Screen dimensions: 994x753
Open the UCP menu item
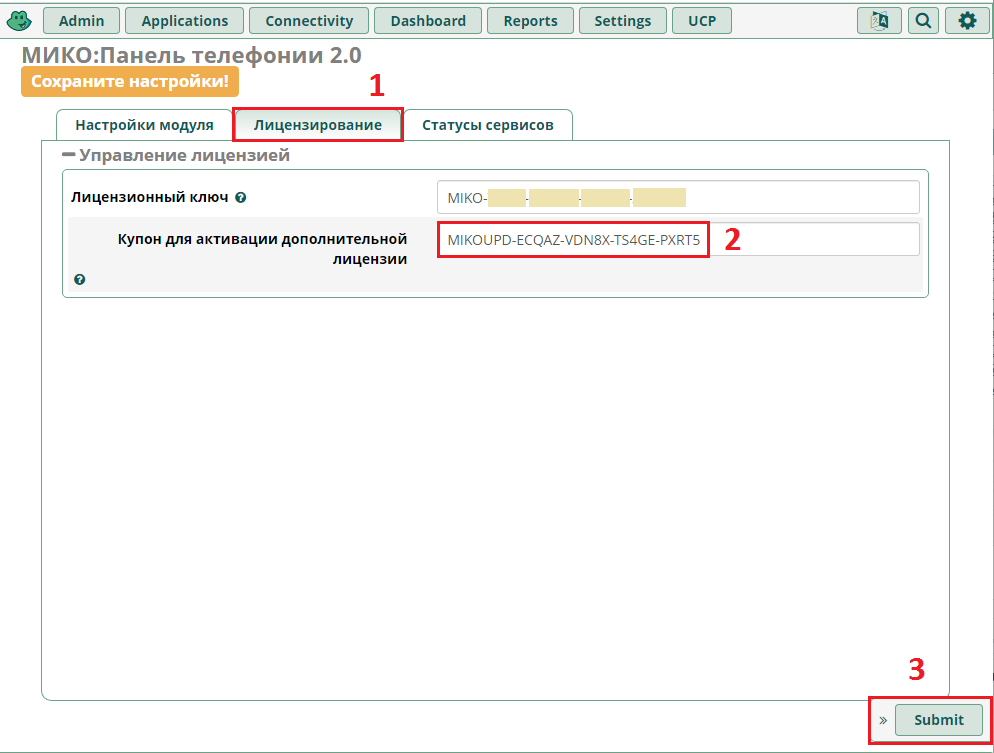pos(702,20)
